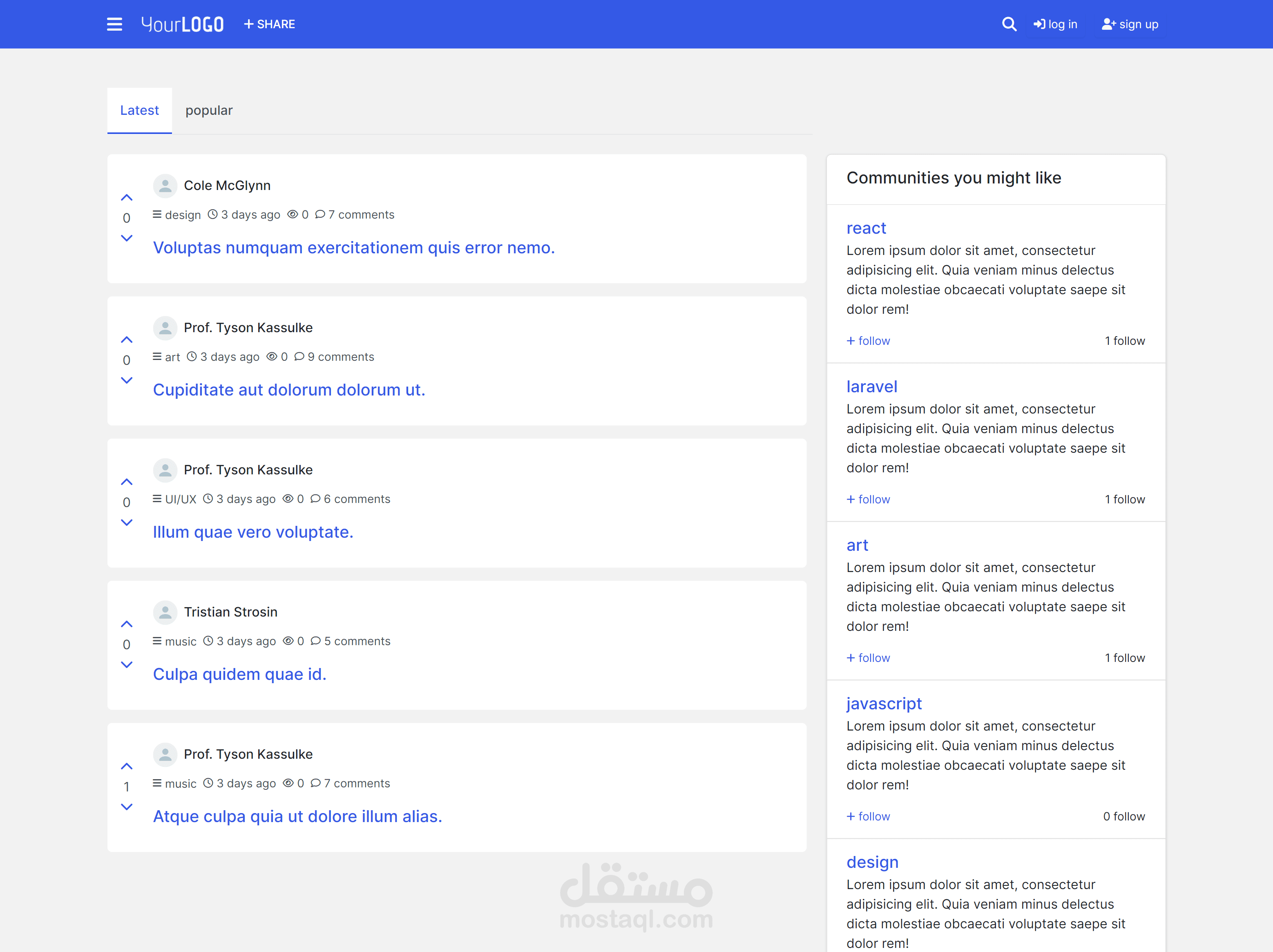
Task: Open post Illum quae vero voluptate
Action: pos(253,532)
